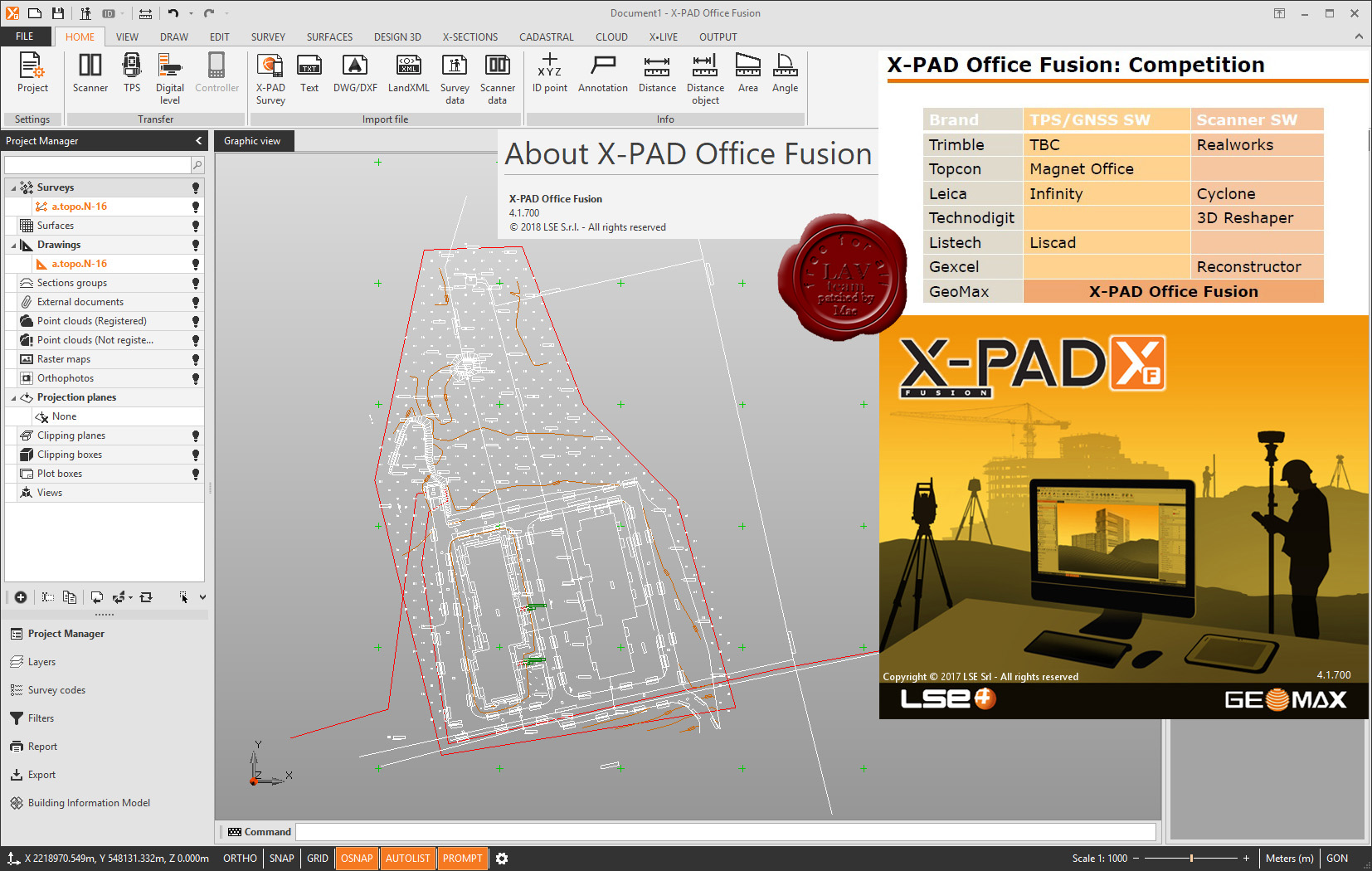Viewport: 1372px width, 871px height.
Task: Click the New document icon
Action: coord(35,13)
